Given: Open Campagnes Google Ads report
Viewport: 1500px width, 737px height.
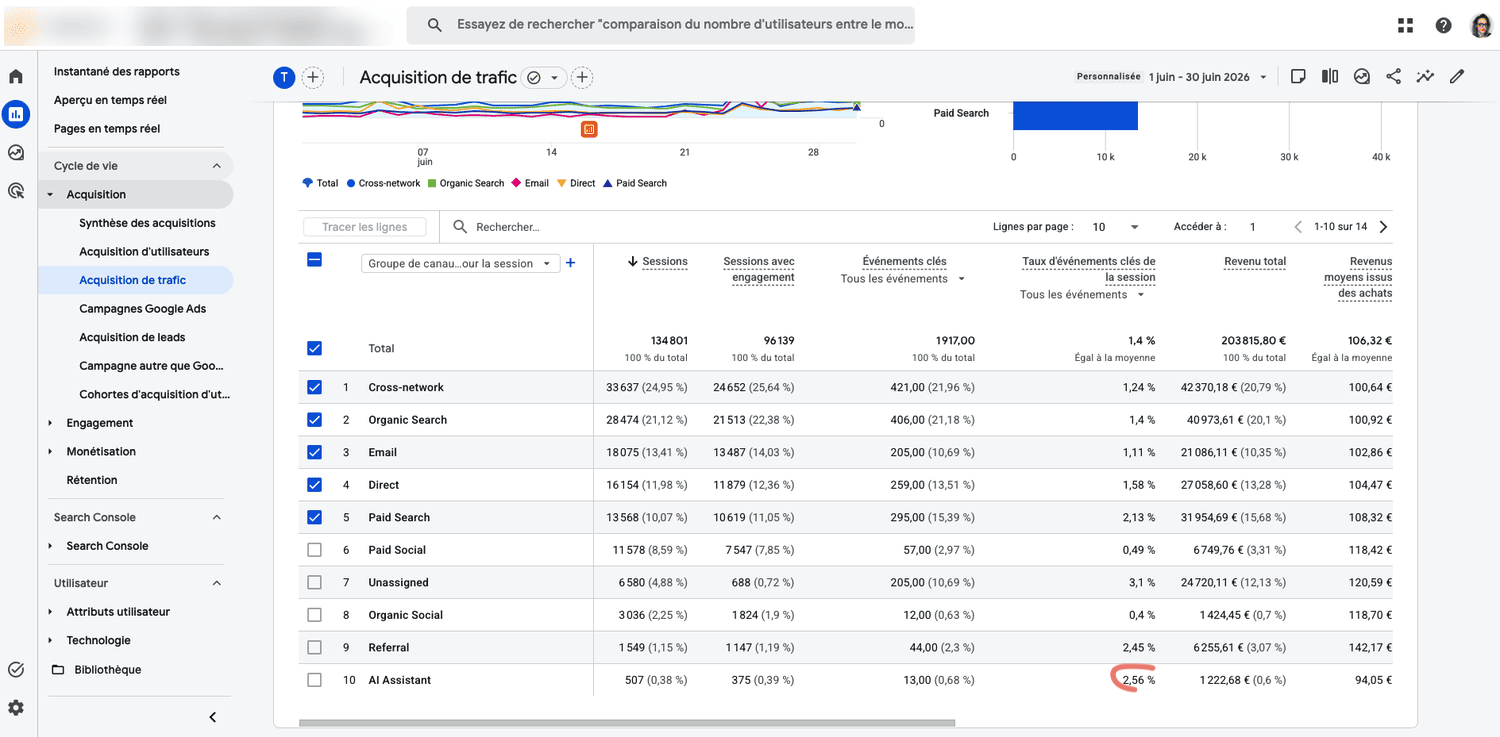Looking at the screenshot, I should click(x=143, y=309).
